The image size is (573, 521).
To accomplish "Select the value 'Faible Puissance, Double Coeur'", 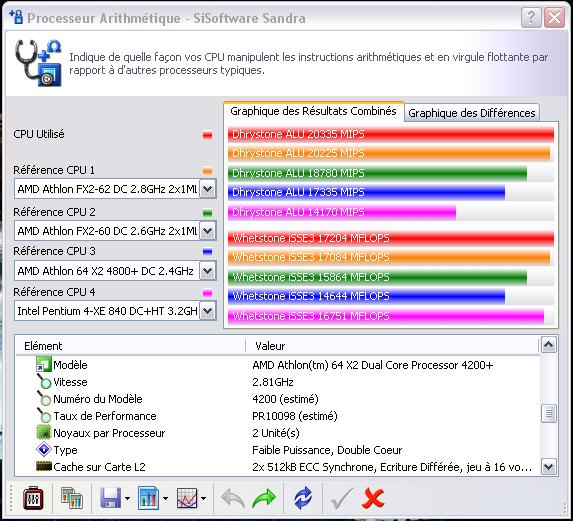I will click(327, 450).
